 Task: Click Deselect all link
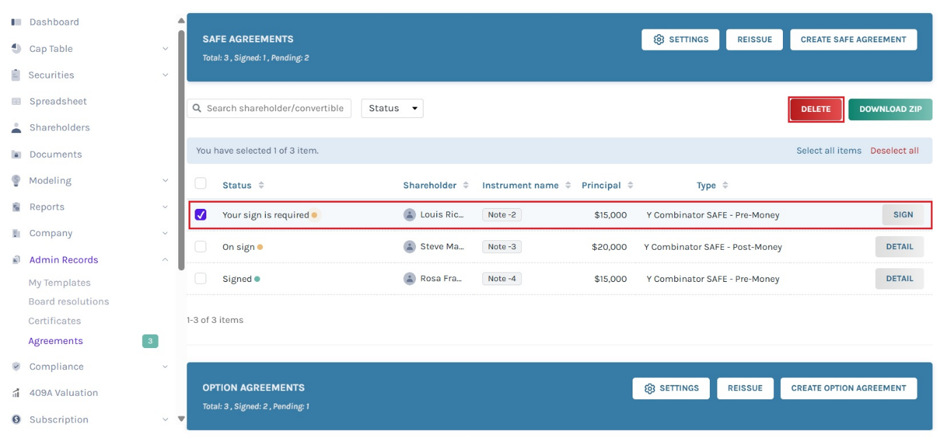894,151
